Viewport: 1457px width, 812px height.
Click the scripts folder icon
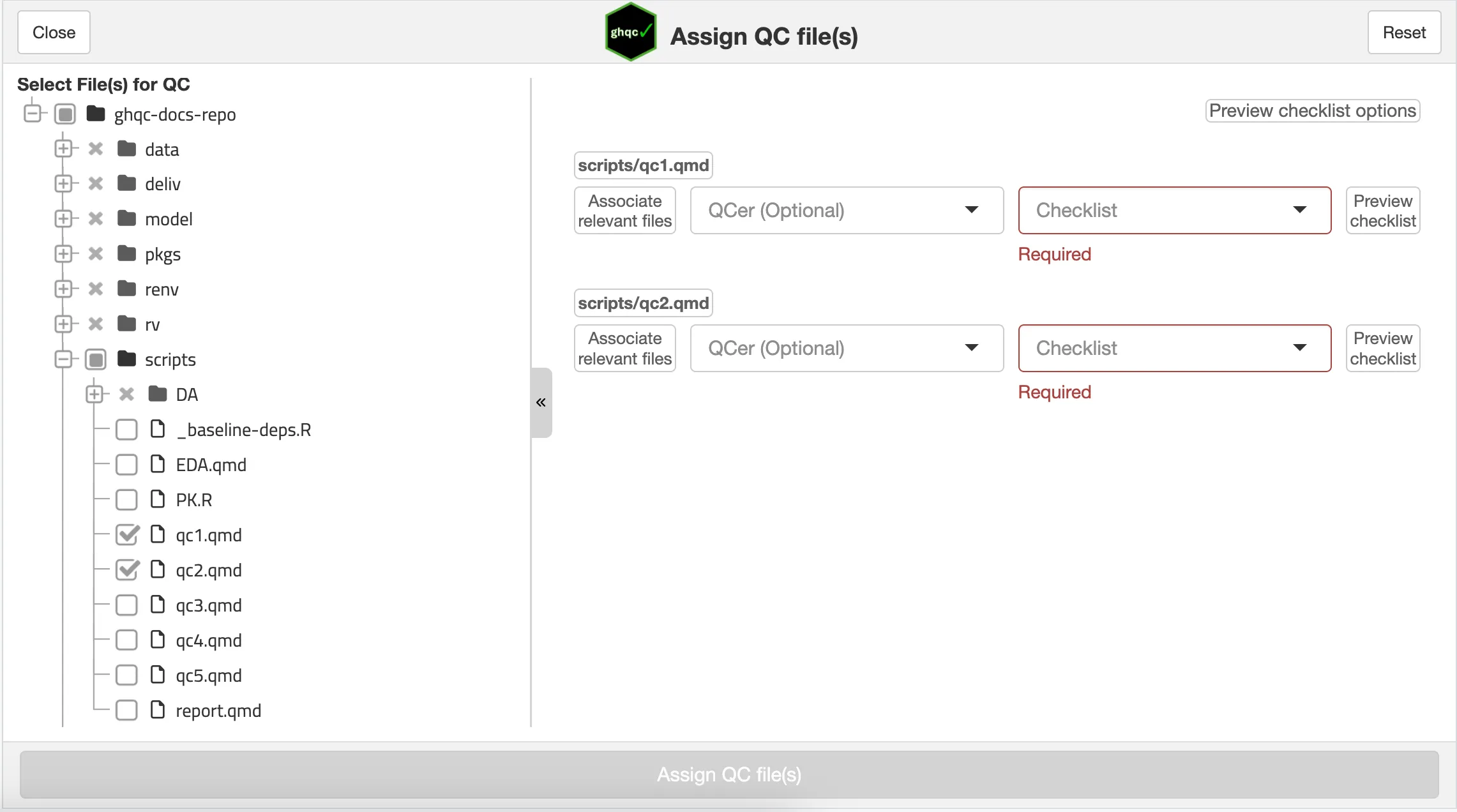(x=127, y=359)
